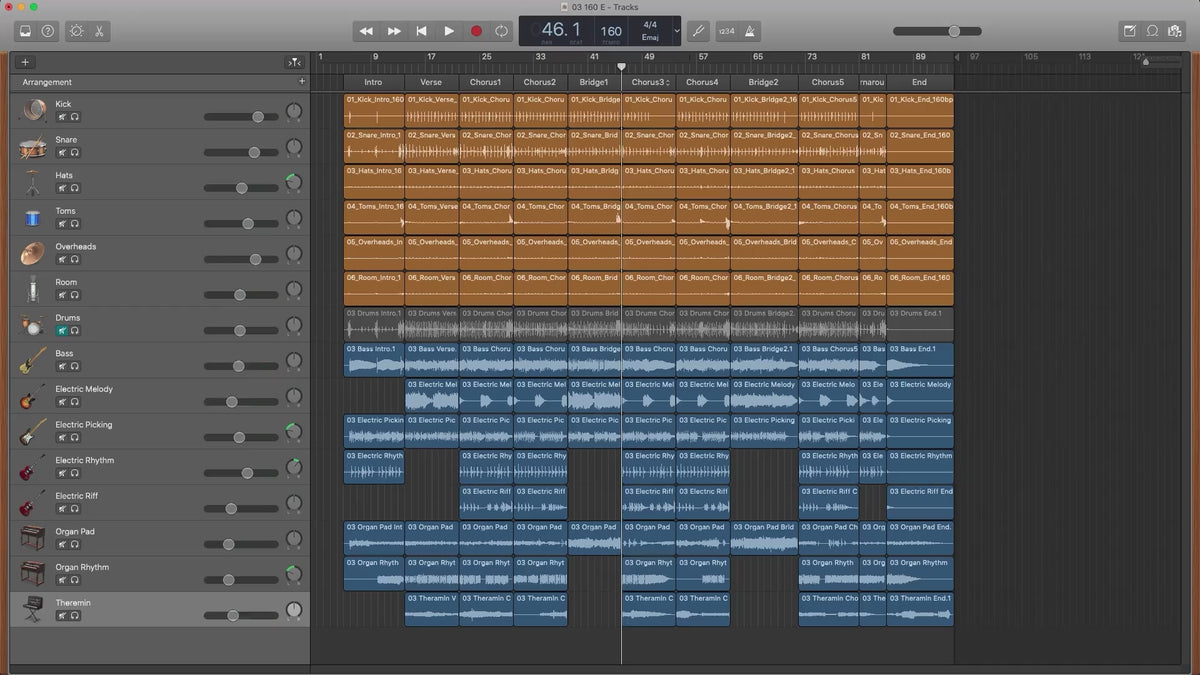Open the Editors with the scissors icon
The height and width of the screenshot is (675, 1200).
point(99,31)
